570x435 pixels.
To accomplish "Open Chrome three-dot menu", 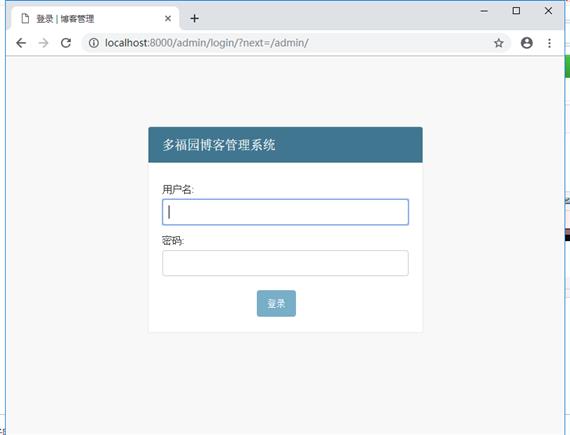I will pos(549,43).
